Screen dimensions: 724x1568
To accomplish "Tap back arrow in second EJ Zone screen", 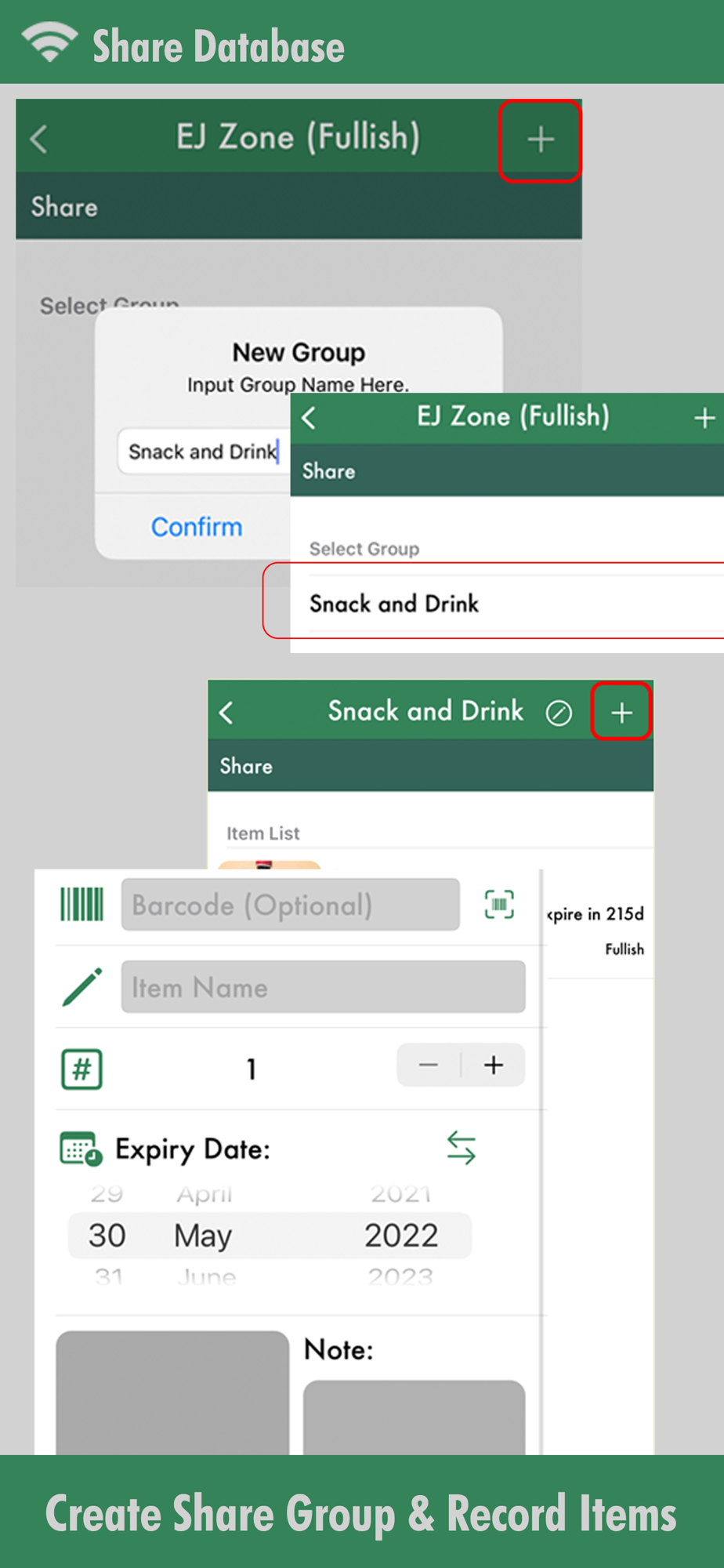I will 309,417.
